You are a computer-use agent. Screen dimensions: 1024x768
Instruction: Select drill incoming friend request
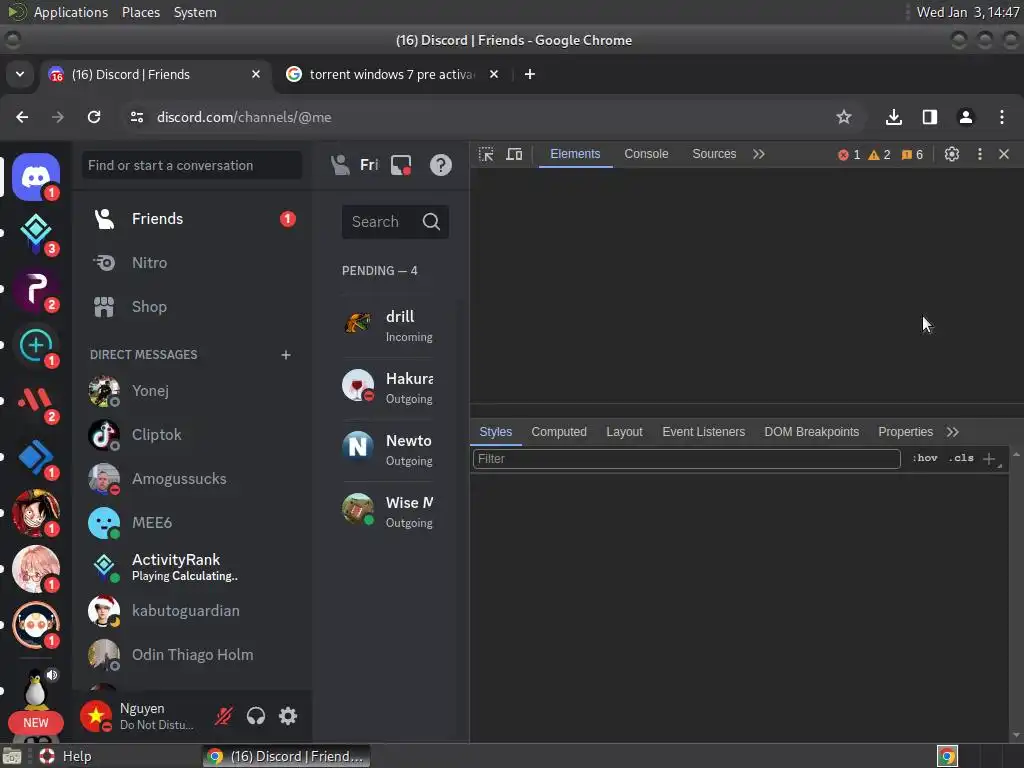pyautogui.click(x=389, y=325)
